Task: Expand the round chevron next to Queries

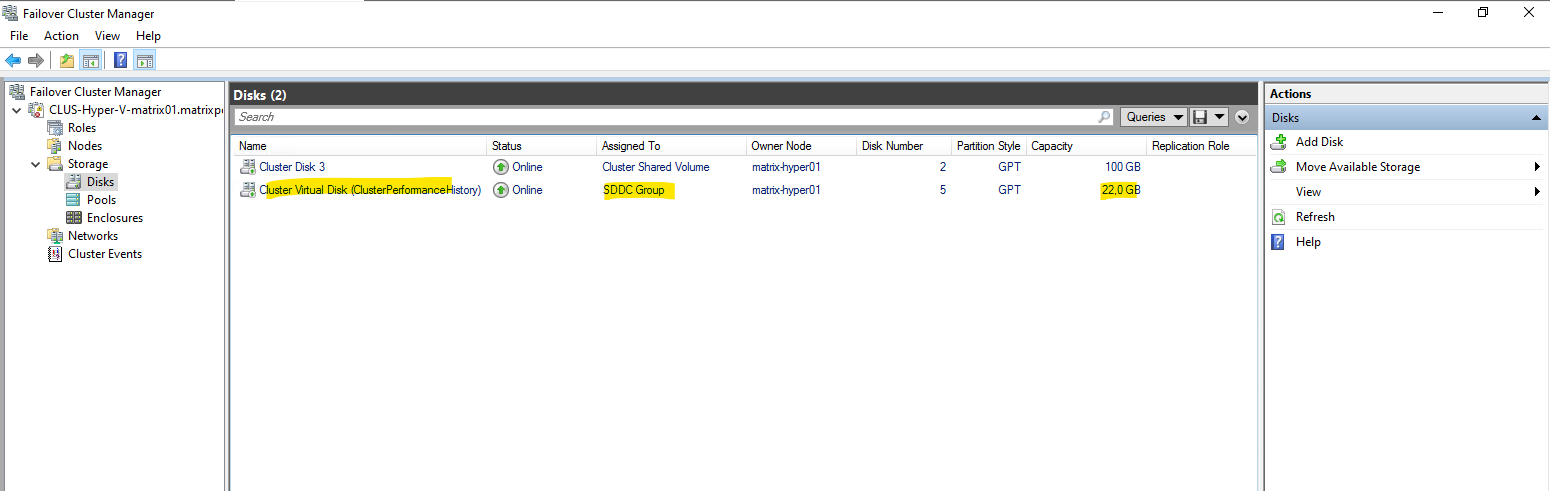Action: tap(1242, 117)
